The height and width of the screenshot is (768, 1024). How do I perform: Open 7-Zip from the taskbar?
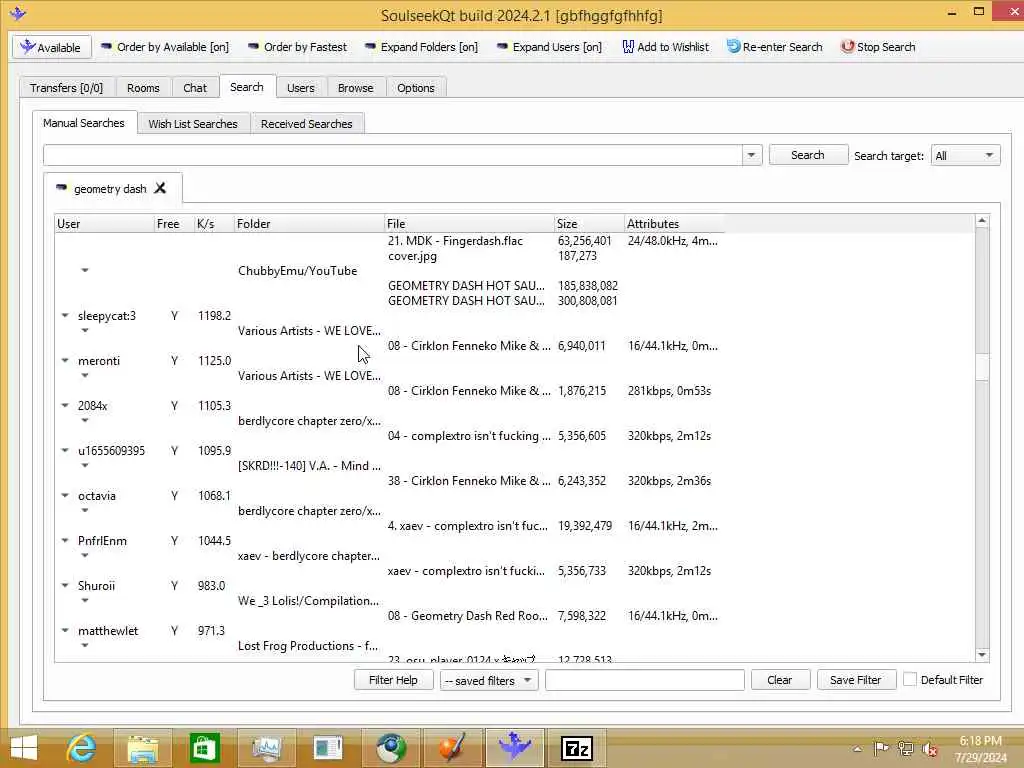point(577,748)
